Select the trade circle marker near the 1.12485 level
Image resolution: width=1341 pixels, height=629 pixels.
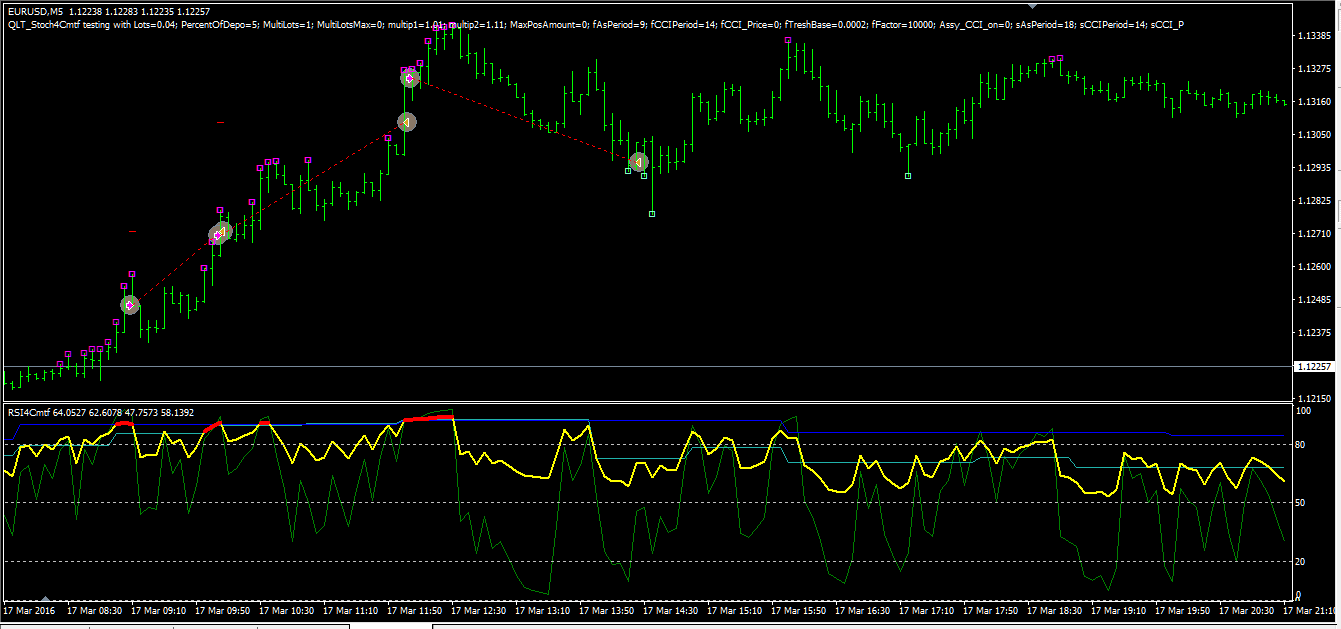pyautogui.click(x=130, y=305)
